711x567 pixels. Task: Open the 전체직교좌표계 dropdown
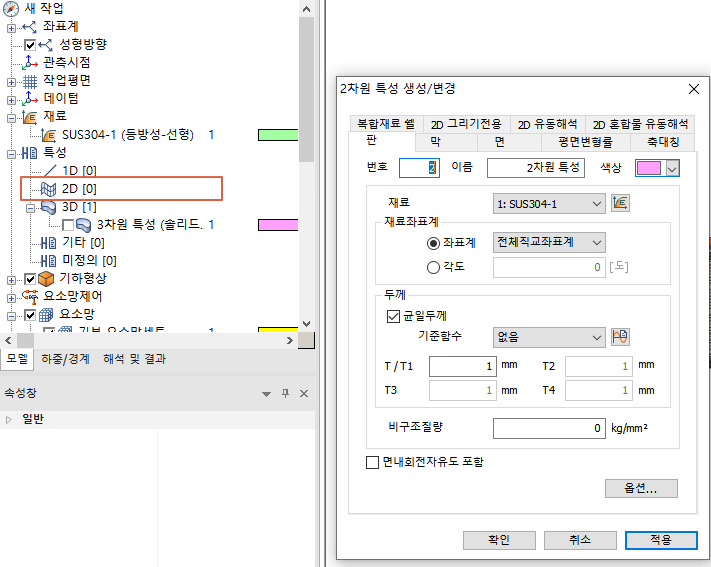(x=549, y=242)
